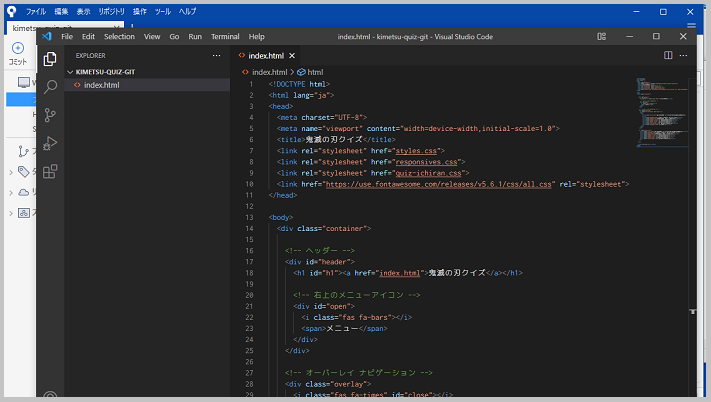Open the File menu in VS Code

67,37
